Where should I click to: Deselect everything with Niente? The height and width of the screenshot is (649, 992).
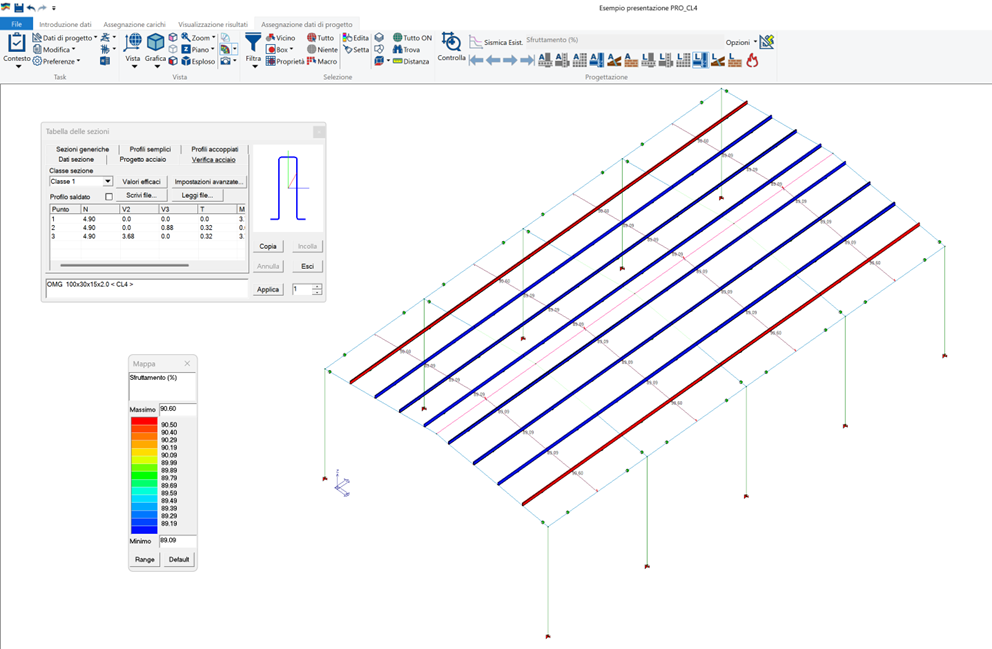(x=323, y=49)
